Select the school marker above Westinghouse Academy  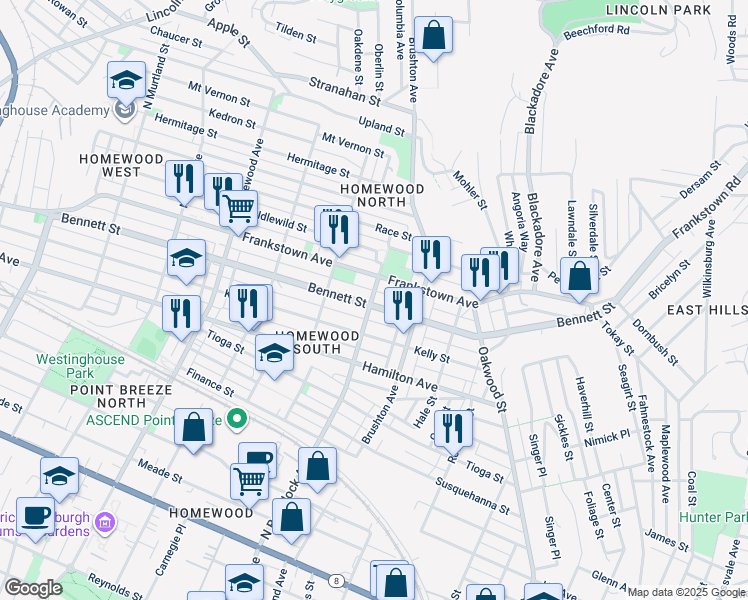click(x=127, y=79)
